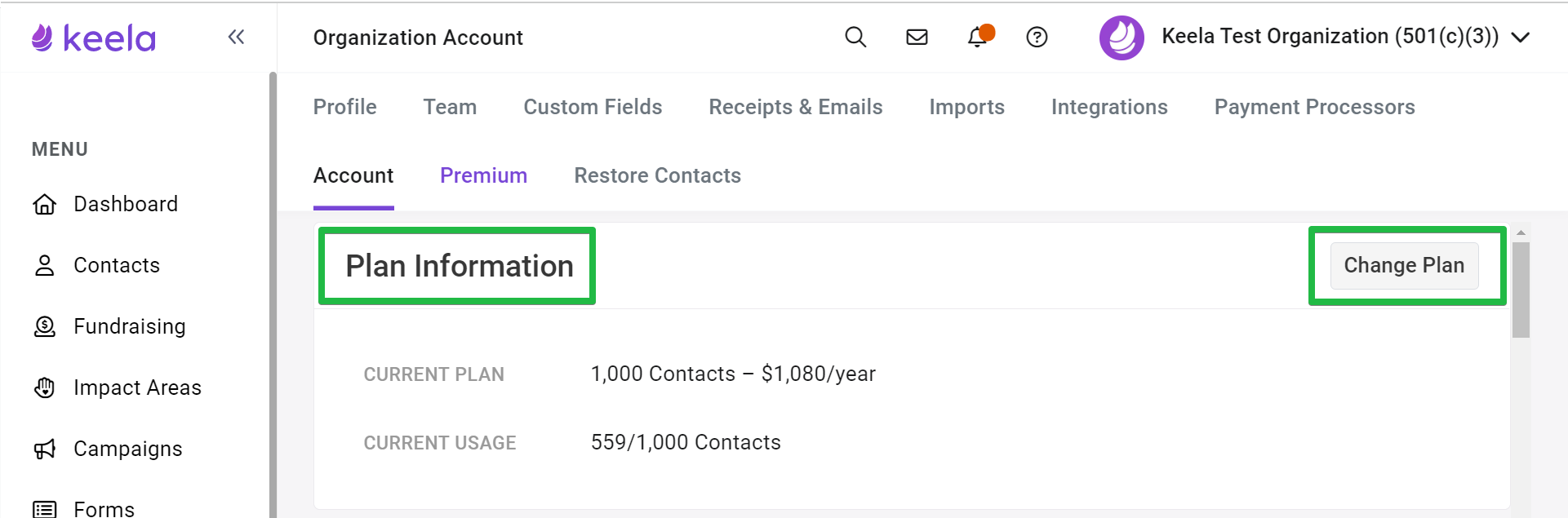Click the Dashboard house icon
Image resolution: width=1568 pixels, height=518 pixels.
click(45, 204)
